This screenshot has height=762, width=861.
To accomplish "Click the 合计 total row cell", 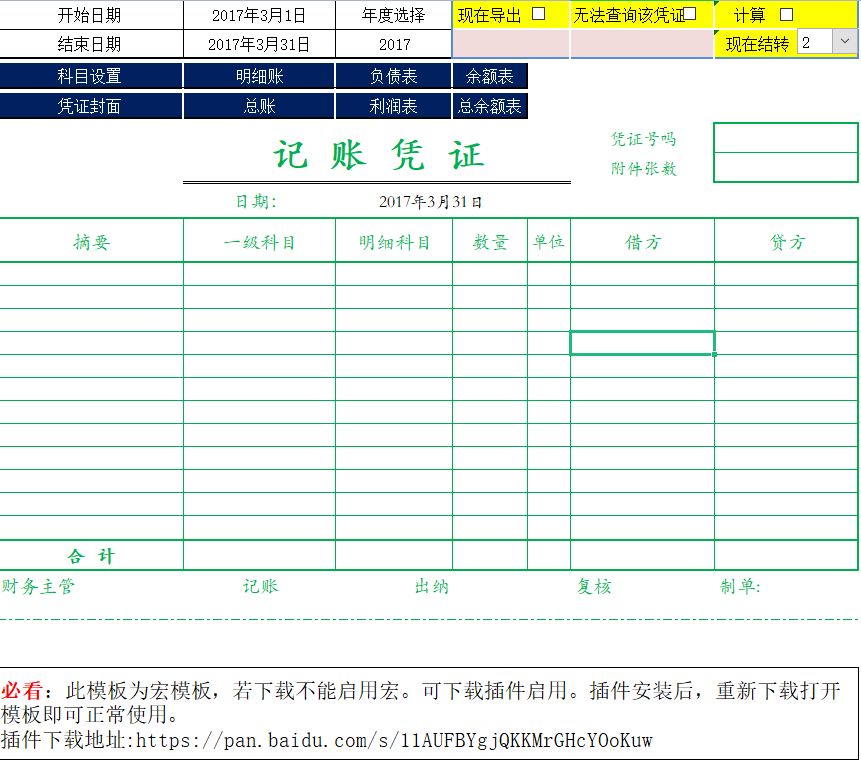I will tap(91, 557).
